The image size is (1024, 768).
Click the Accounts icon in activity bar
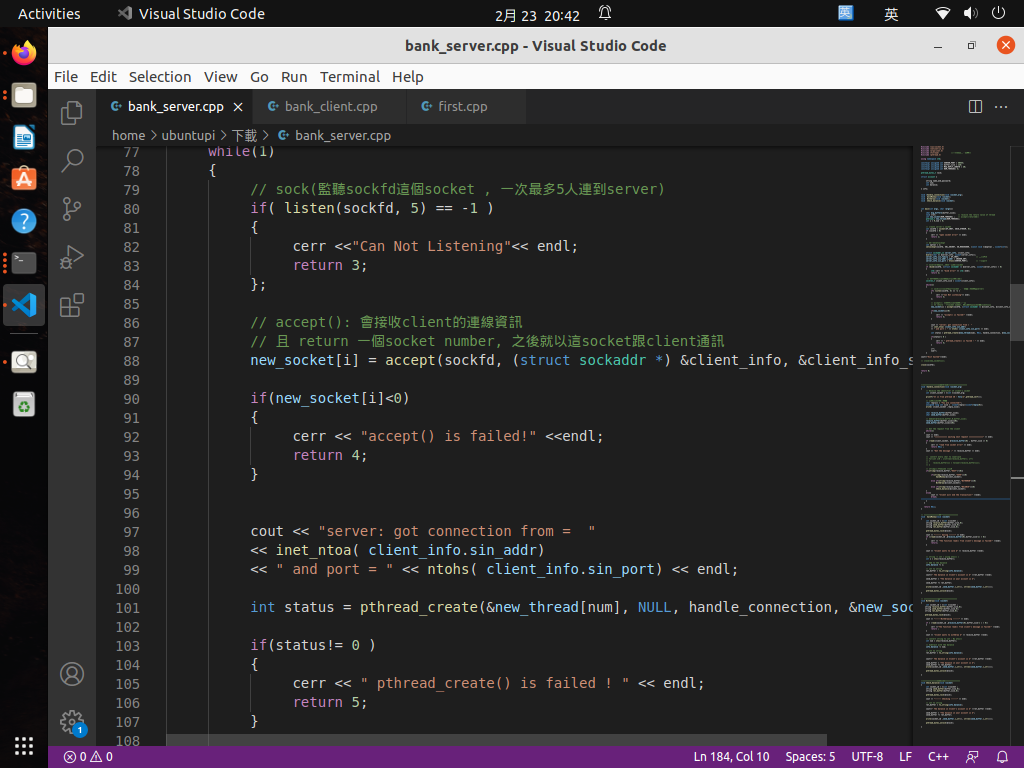pos(72,674)
